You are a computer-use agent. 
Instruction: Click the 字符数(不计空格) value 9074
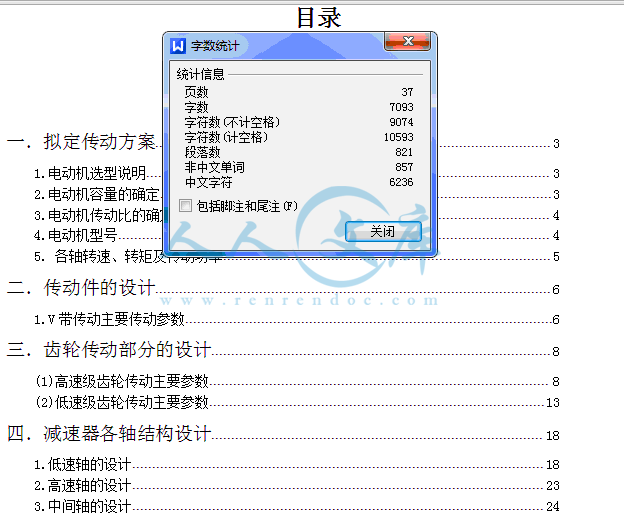click(402, 122)
